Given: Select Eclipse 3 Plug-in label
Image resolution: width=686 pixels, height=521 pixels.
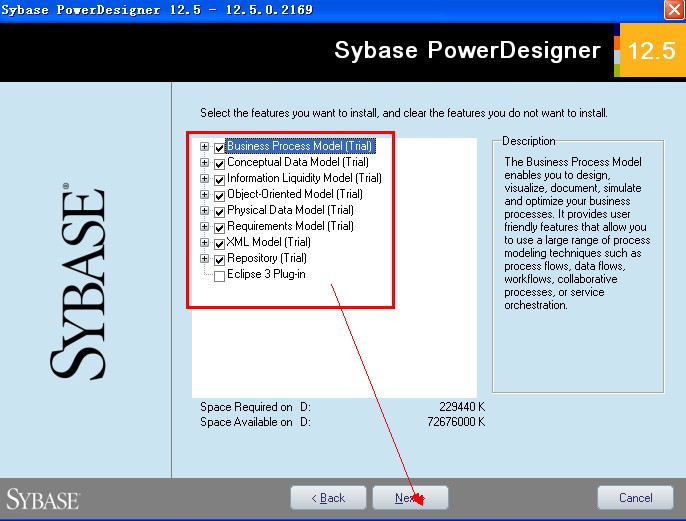Looking at the screenshot, I should click(x=266, y=274).
